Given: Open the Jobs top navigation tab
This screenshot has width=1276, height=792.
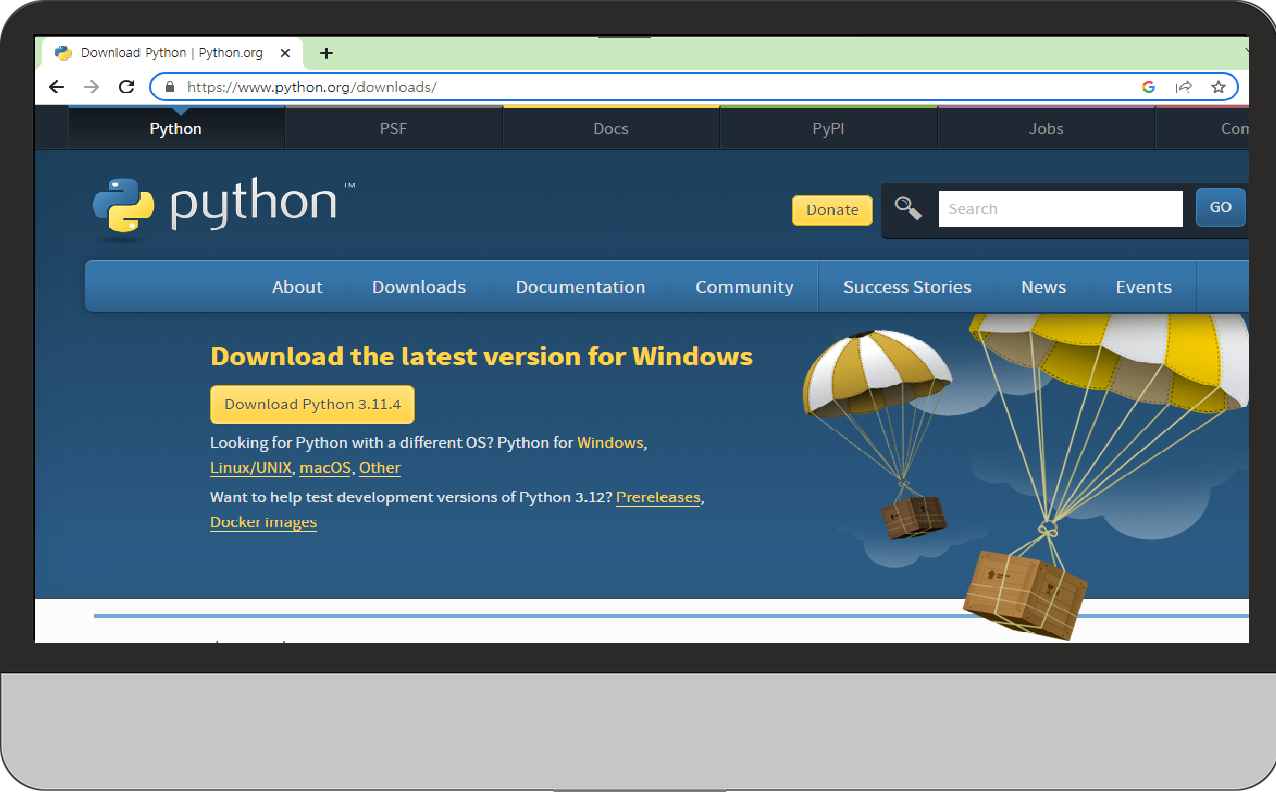Looking at the screenshot, I should click(x=1046, y=128).
